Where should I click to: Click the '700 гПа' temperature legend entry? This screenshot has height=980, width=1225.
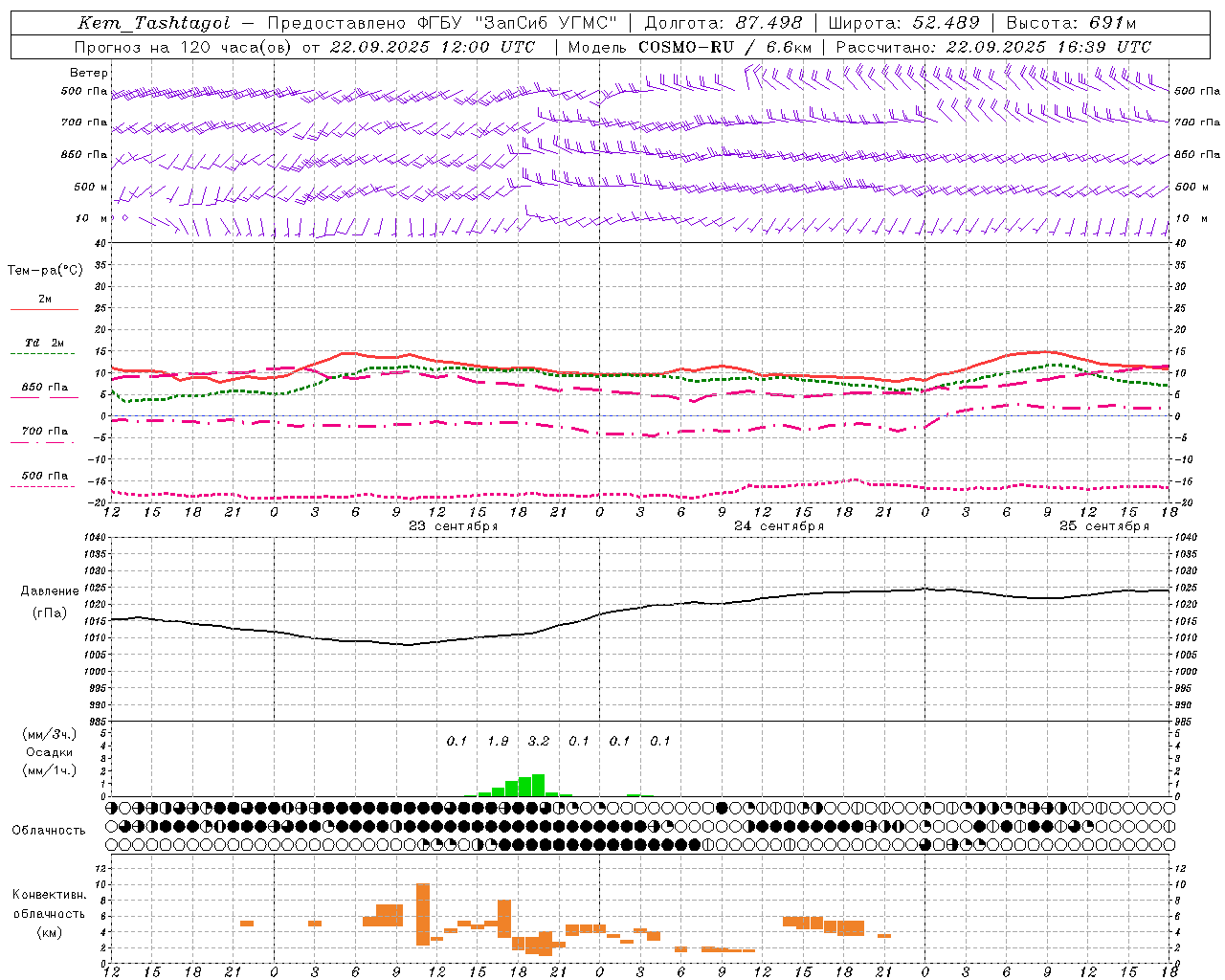45,432
